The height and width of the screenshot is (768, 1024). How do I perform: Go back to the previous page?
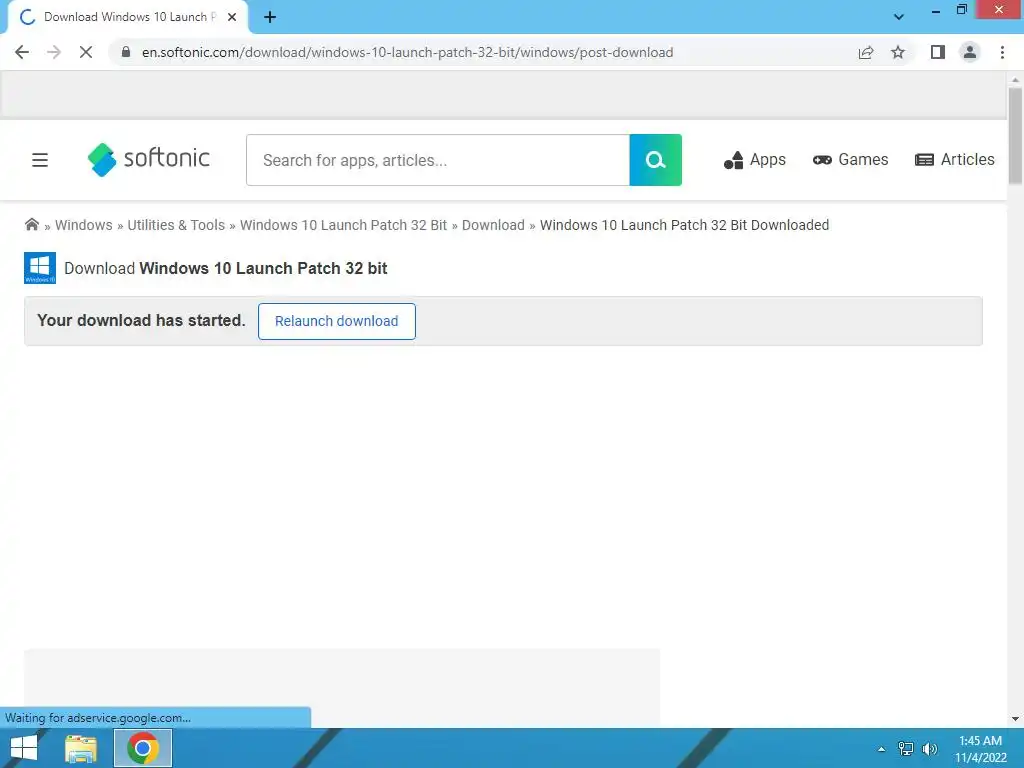22,52
